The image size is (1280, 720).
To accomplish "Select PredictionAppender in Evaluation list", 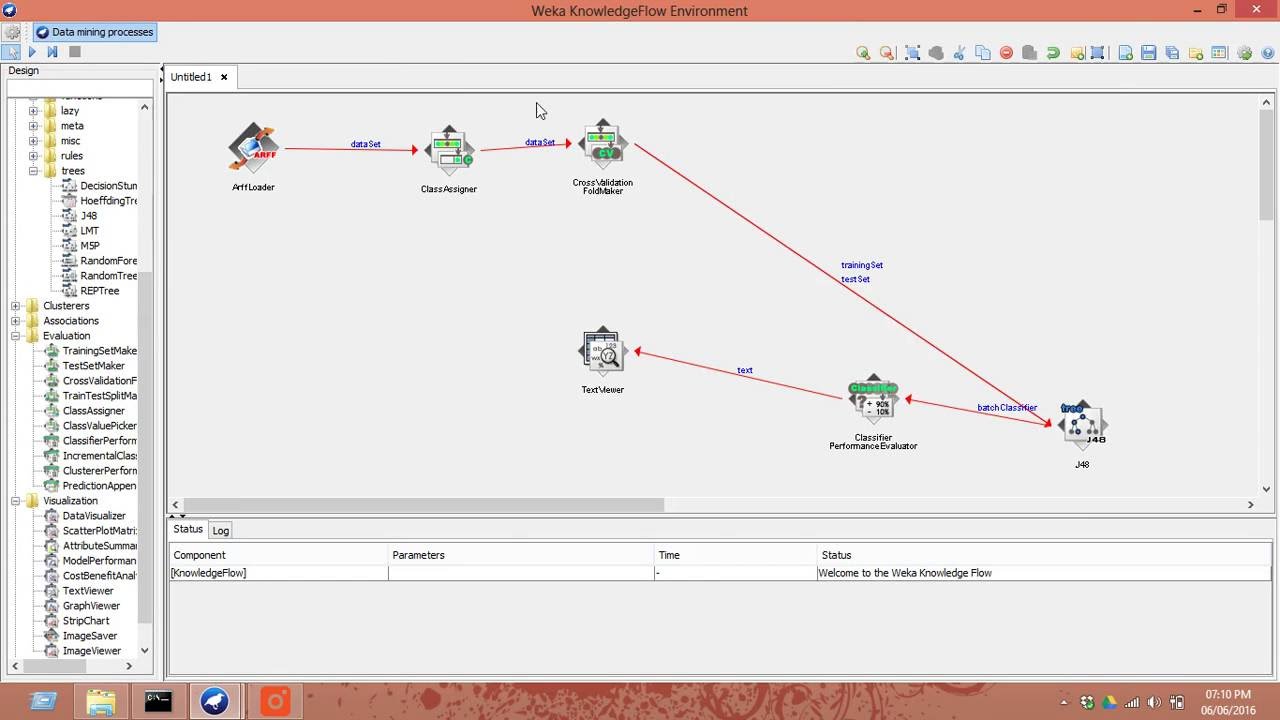I will pos(99,486).
